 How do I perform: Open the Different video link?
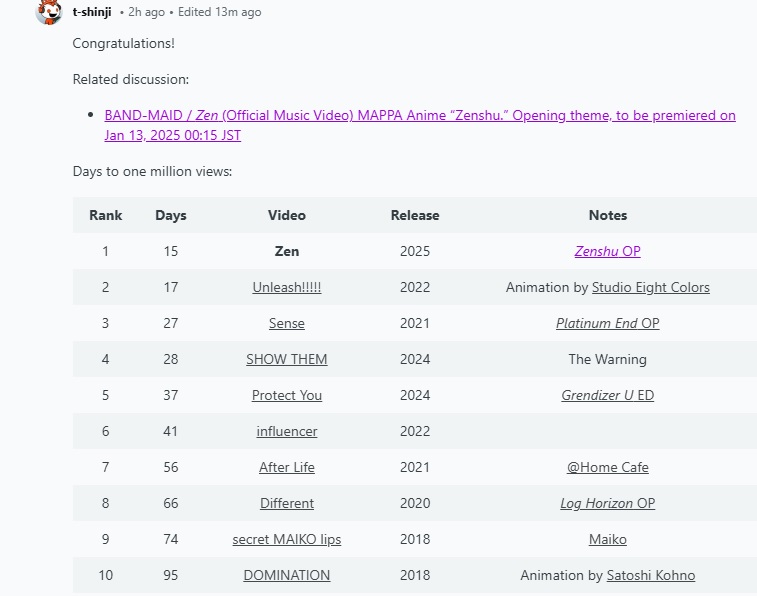[287, 503]
